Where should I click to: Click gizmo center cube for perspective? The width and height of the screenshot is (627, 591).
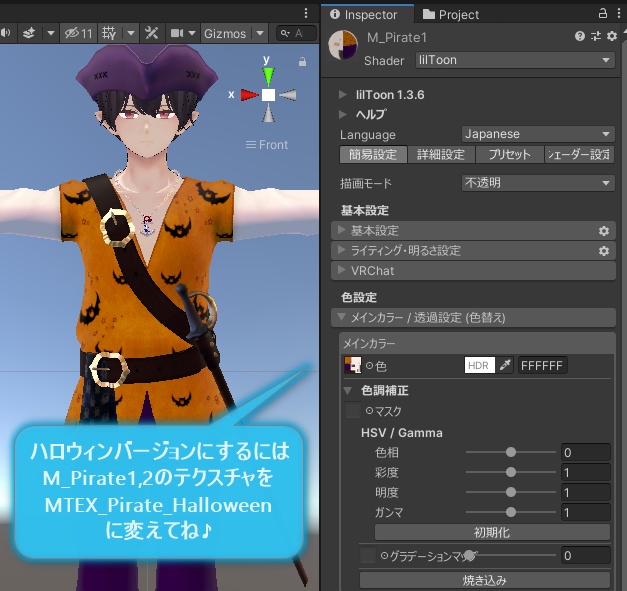click(x=268, y=95)
